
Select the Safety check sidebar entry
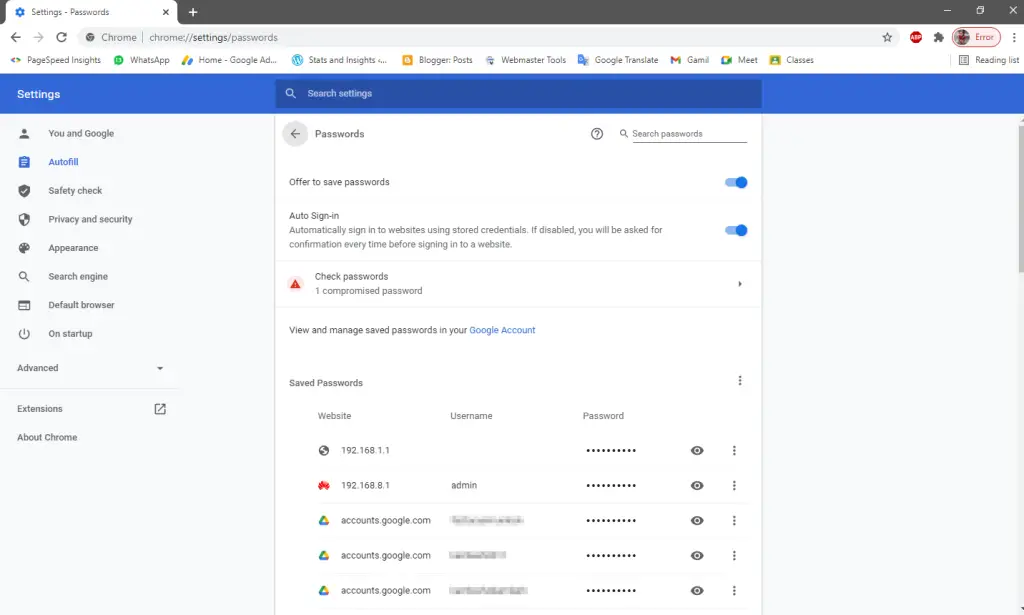coord(75,190)
